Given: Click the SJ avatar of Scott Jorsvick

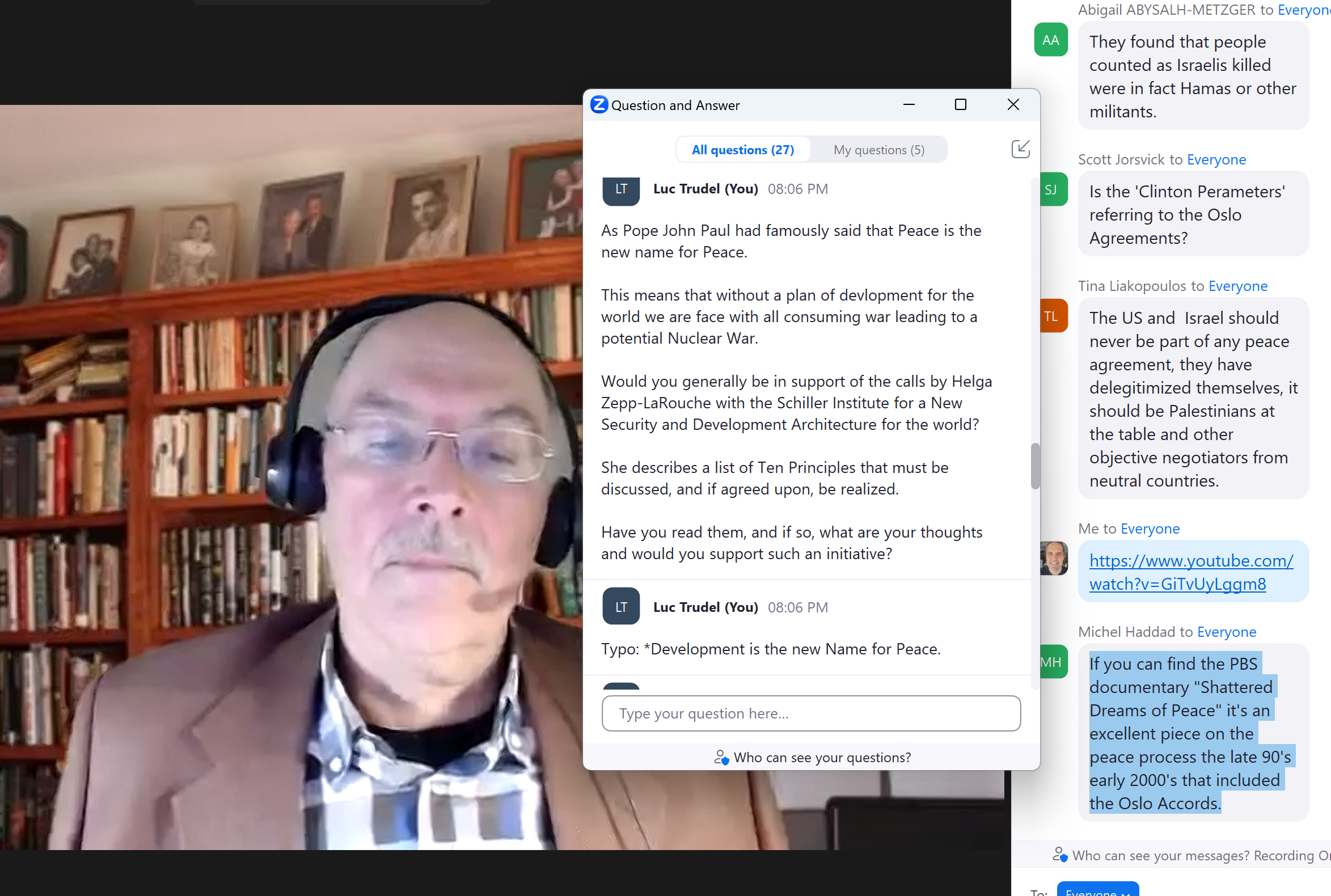Looking at the screenshot, I should tap(1053, 190).
